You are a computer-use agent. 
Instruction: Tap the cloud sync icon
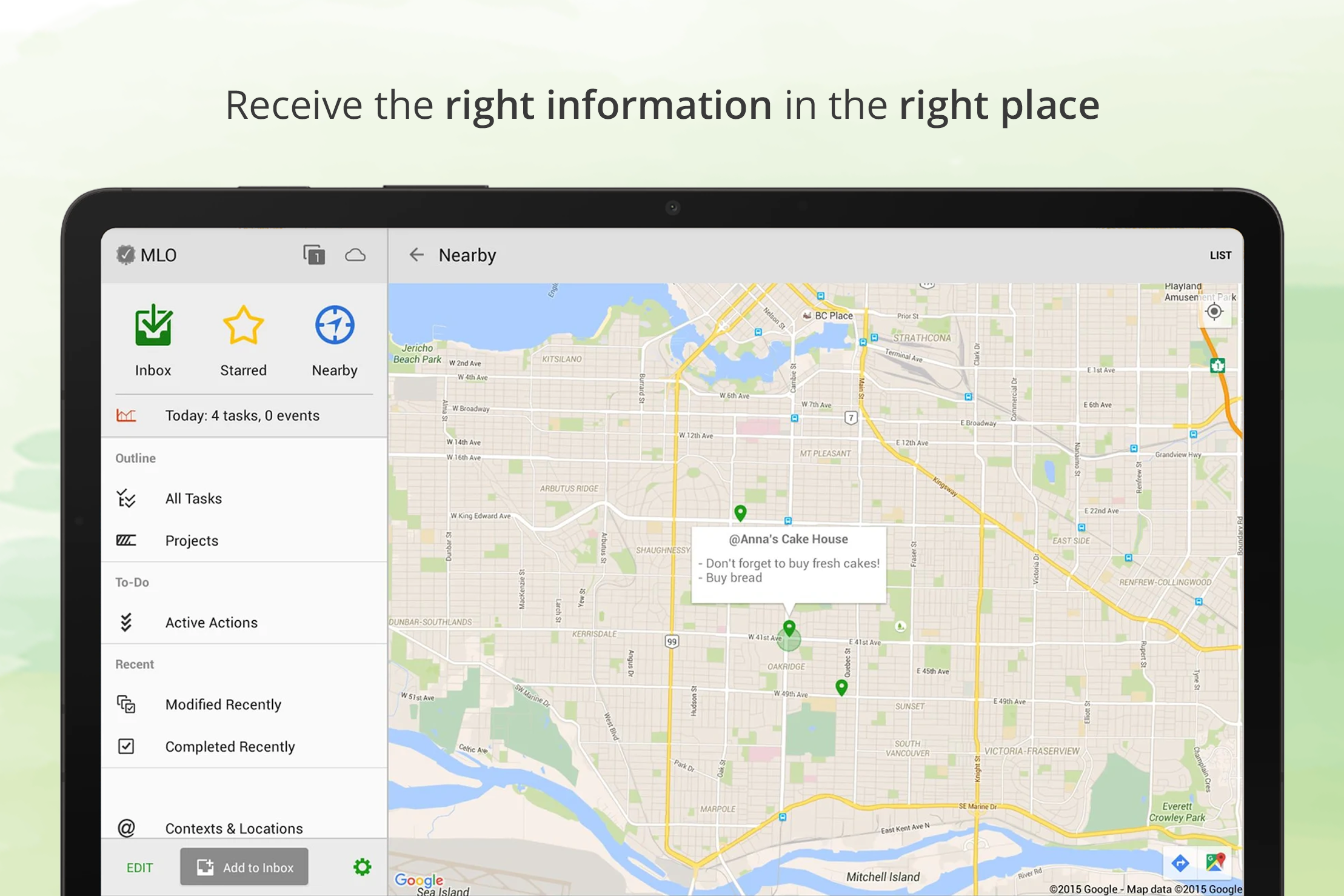(x=355, y=255)
